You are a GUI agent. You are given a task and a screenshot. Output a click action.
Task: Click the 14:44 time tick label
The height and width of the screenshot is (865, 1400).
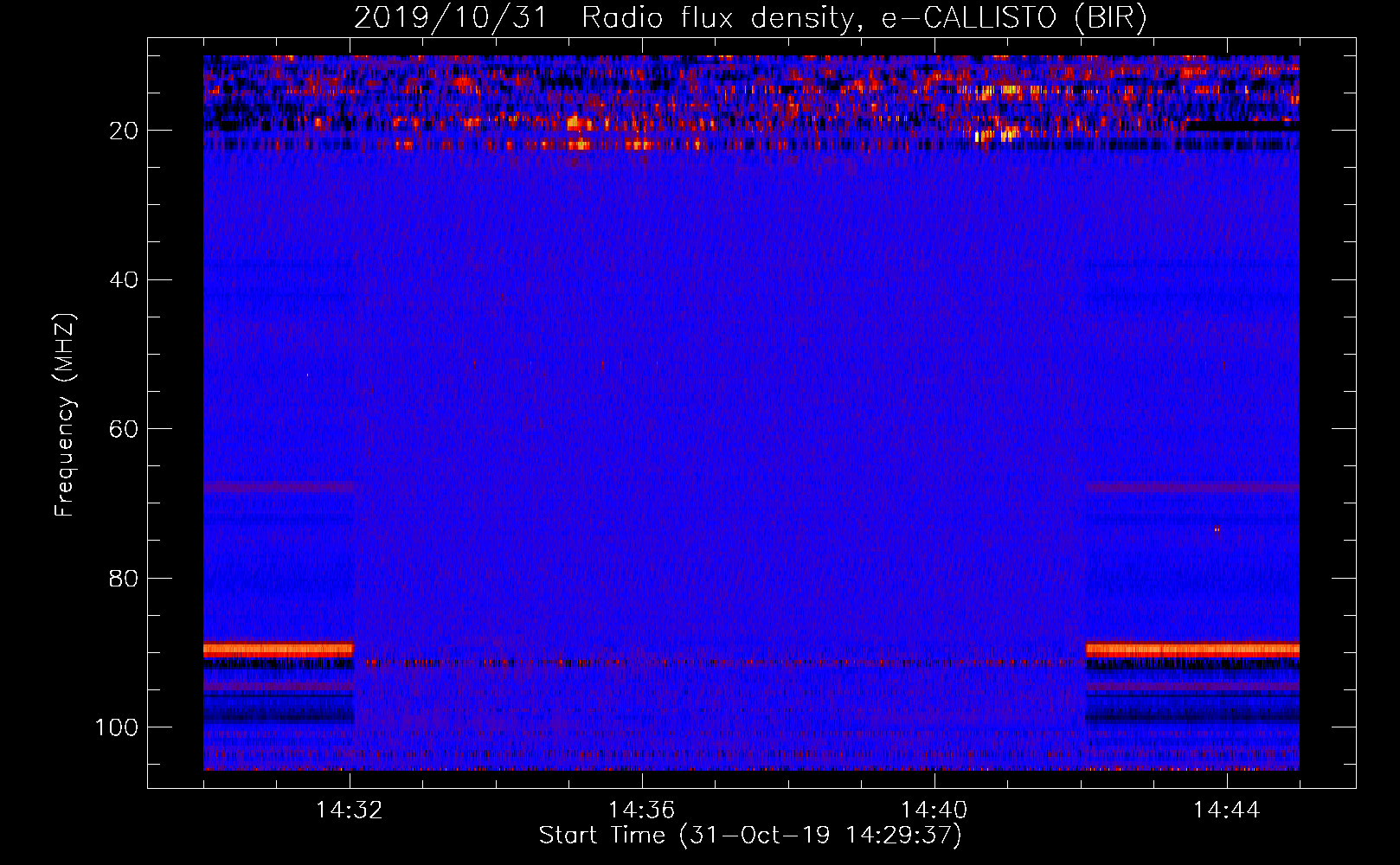[1227, 810]
